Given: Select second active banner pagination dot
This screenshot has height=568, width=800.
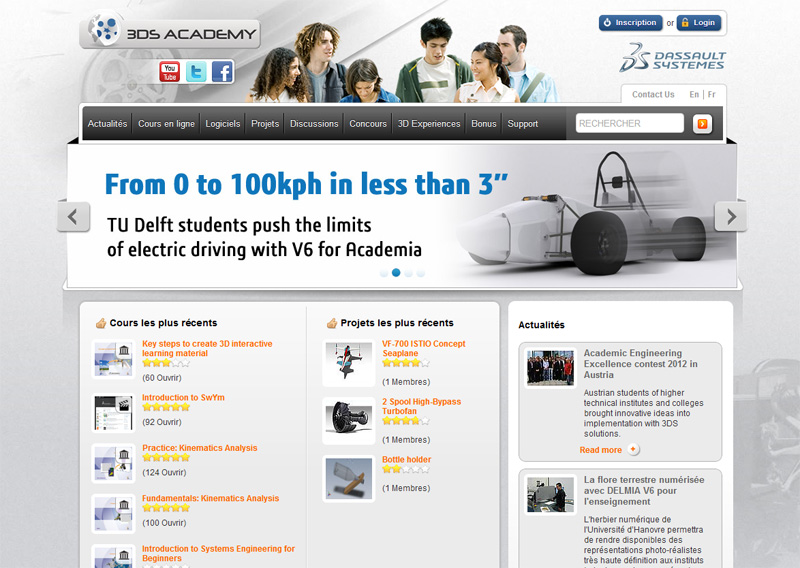Looking at the screenshot, I should point(396,273).
